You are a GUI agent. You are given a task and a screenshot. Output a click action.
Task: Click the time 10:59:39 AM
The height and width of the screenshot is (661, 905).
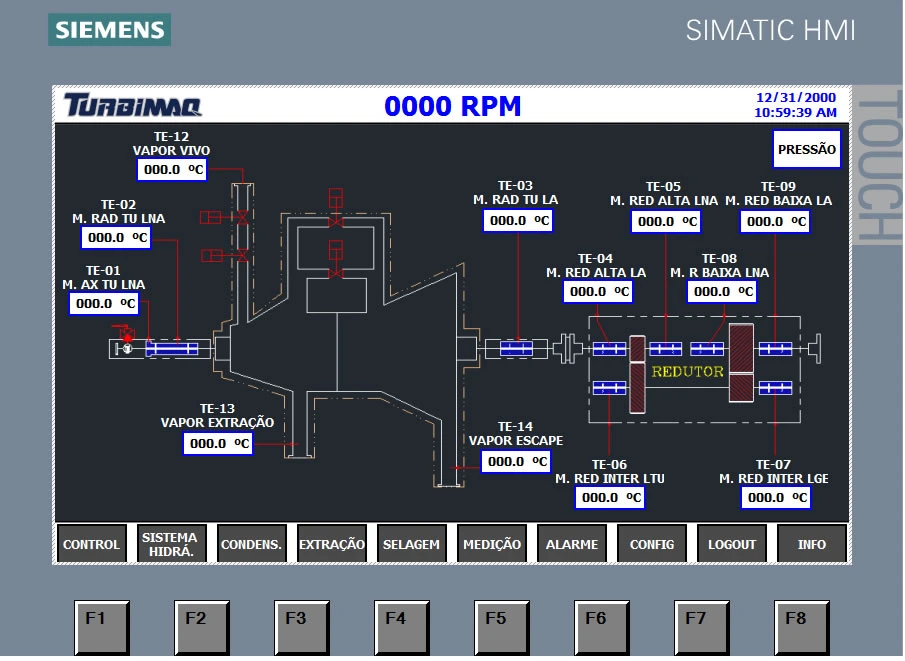click(x=795, y=113)
